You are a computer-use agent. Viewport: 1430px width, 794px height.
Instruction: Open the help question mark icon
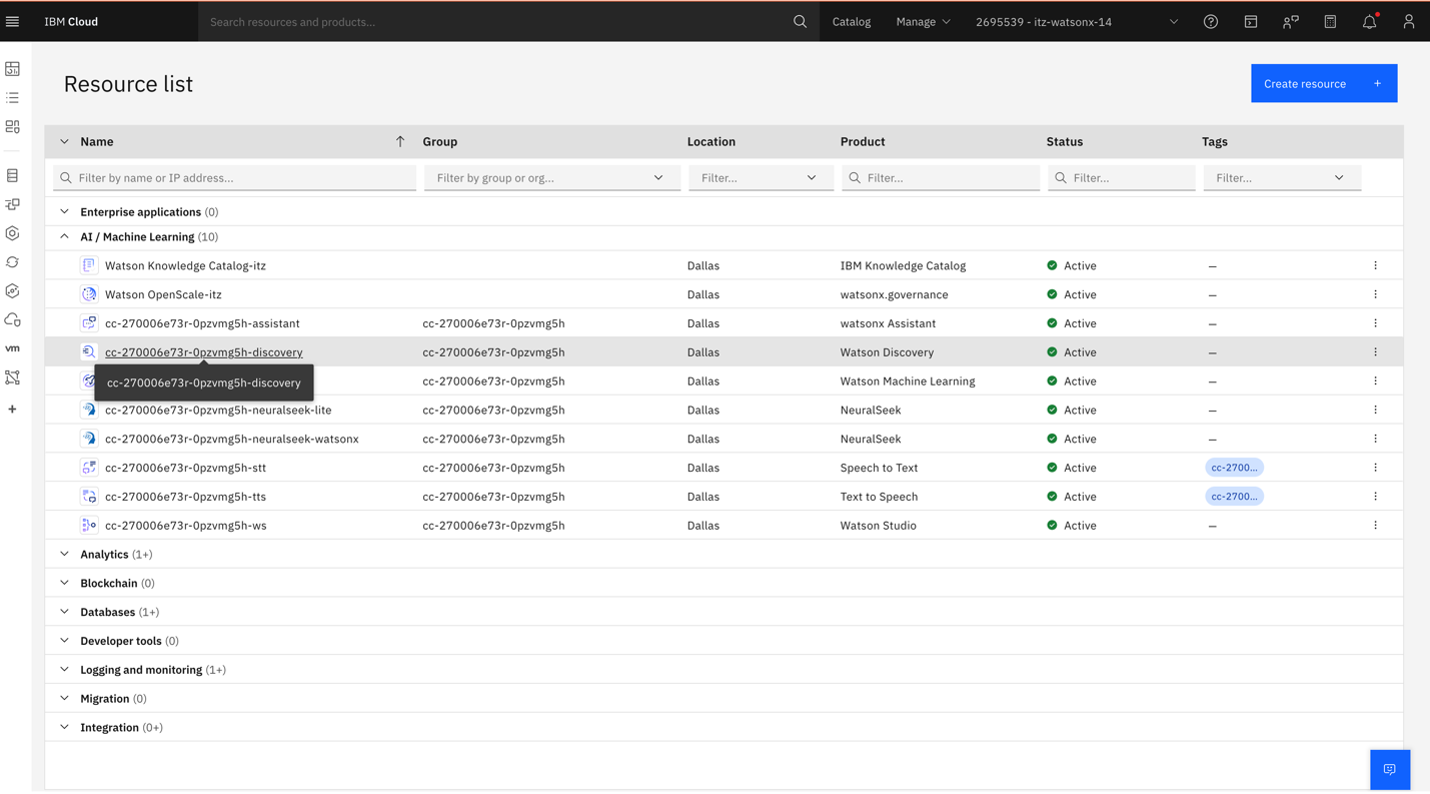pyautogui.click(x=1210, y=21)
